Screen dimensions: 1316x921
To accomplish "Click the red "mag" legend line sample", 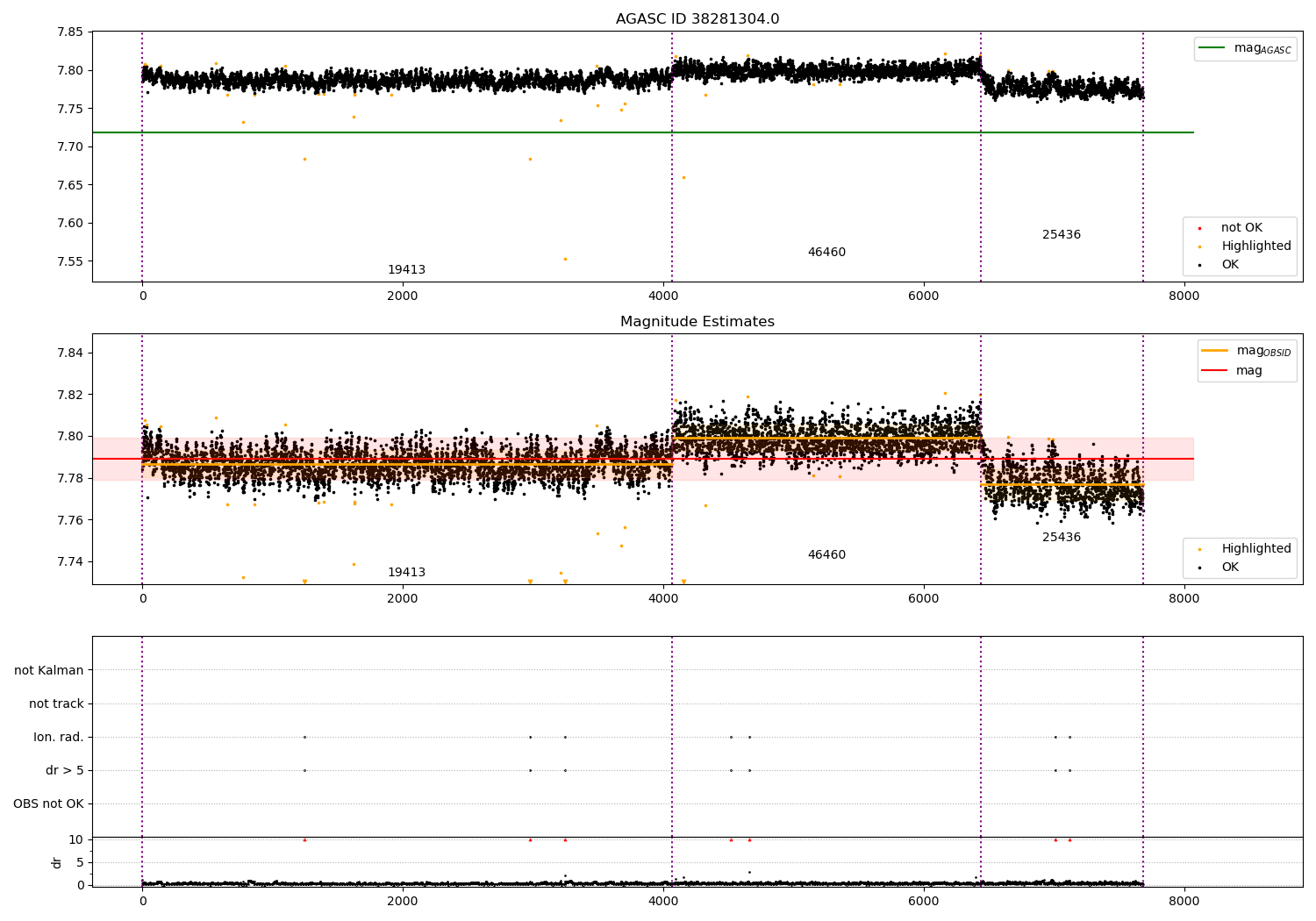I will [x=1215, y=371].
